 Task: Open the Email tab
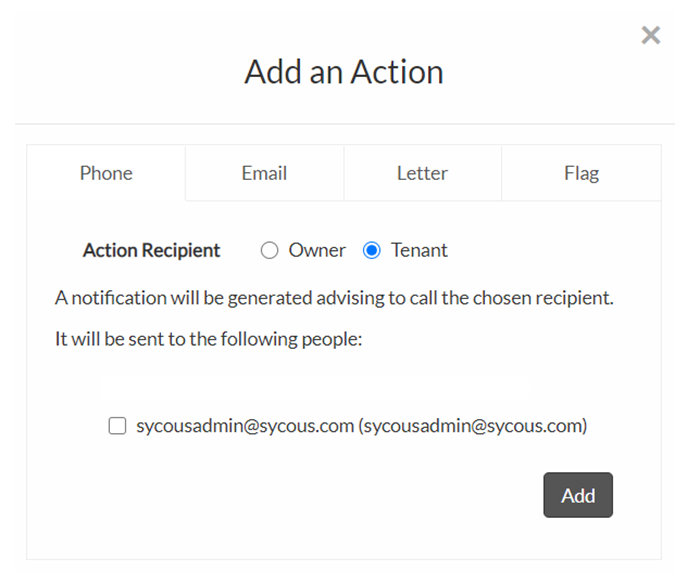[264, 173]
